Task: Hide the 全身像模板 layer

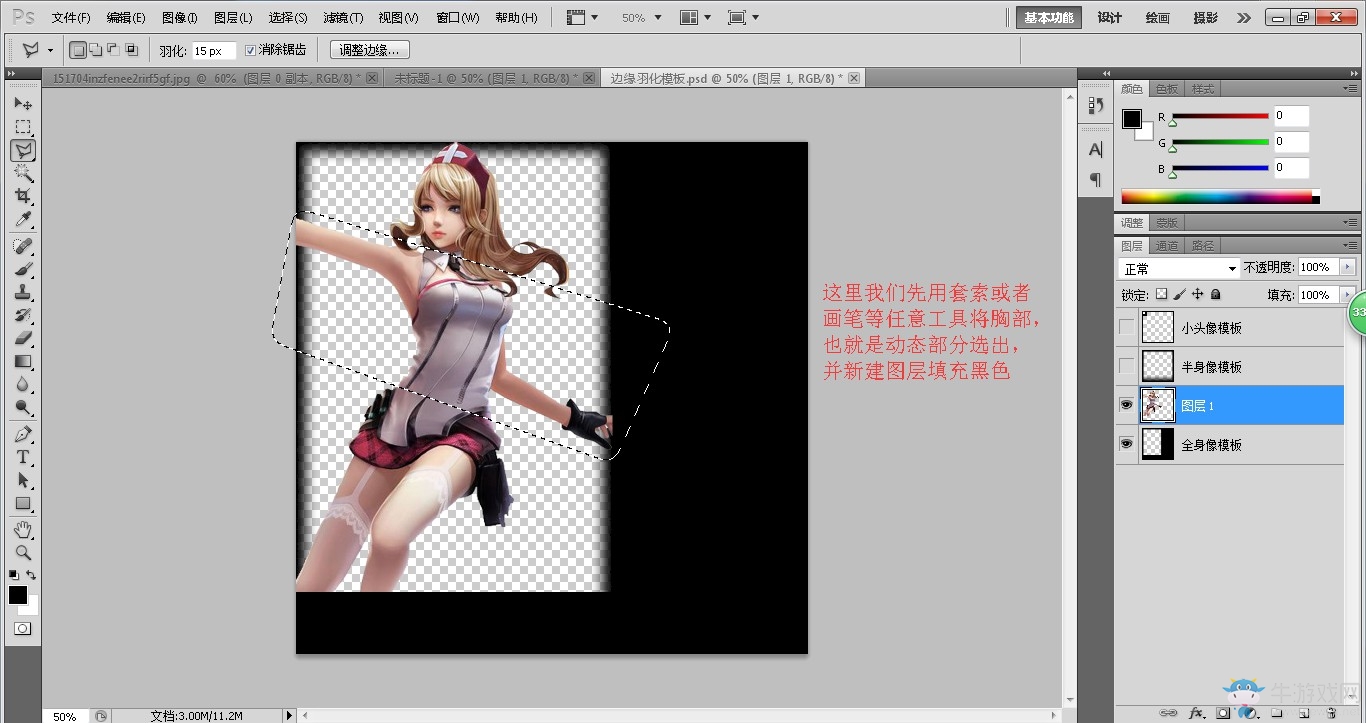Action: tap(1127, 444)
